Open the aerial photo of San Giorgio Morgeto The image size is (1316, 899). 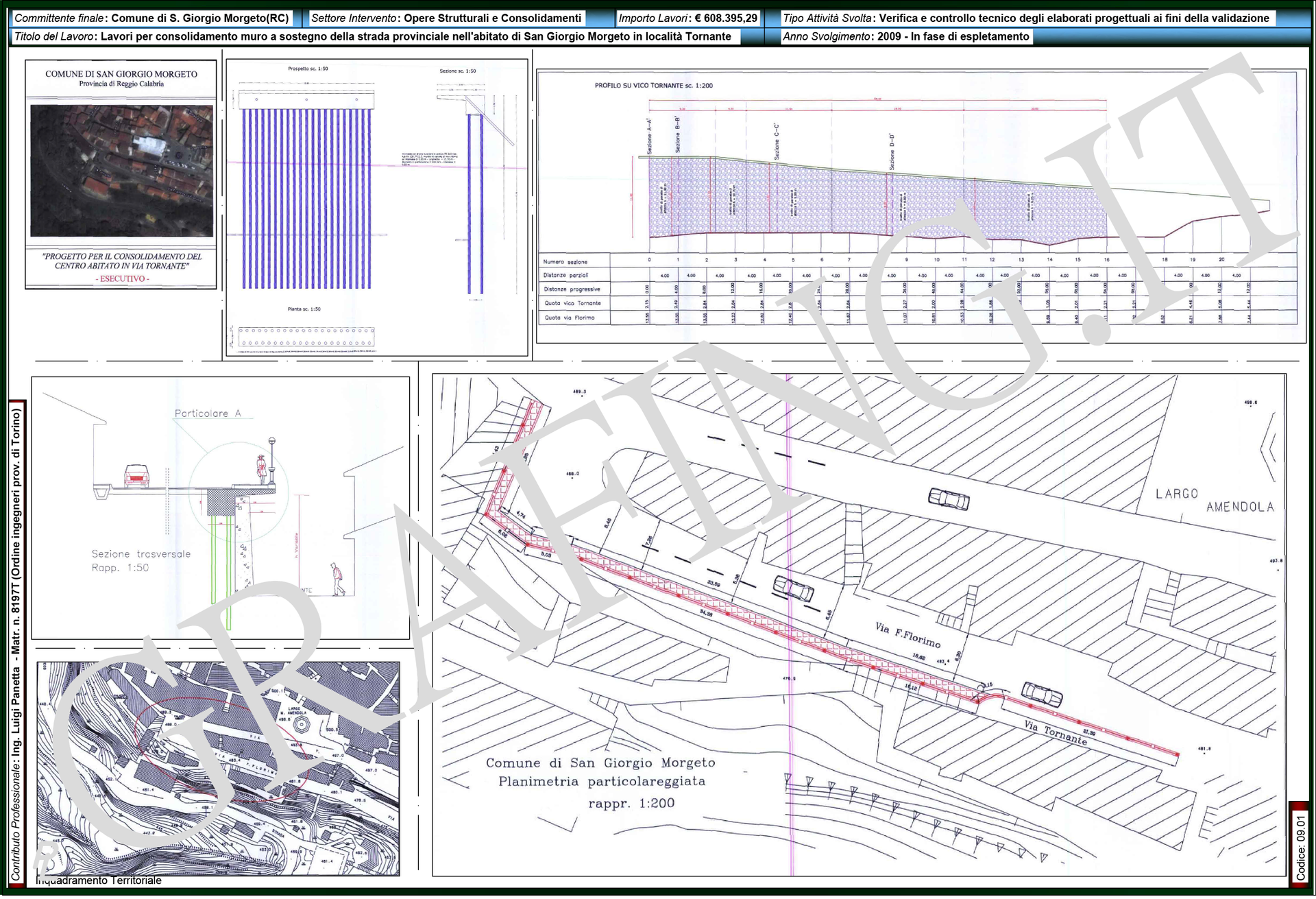[x=121, y=171]
